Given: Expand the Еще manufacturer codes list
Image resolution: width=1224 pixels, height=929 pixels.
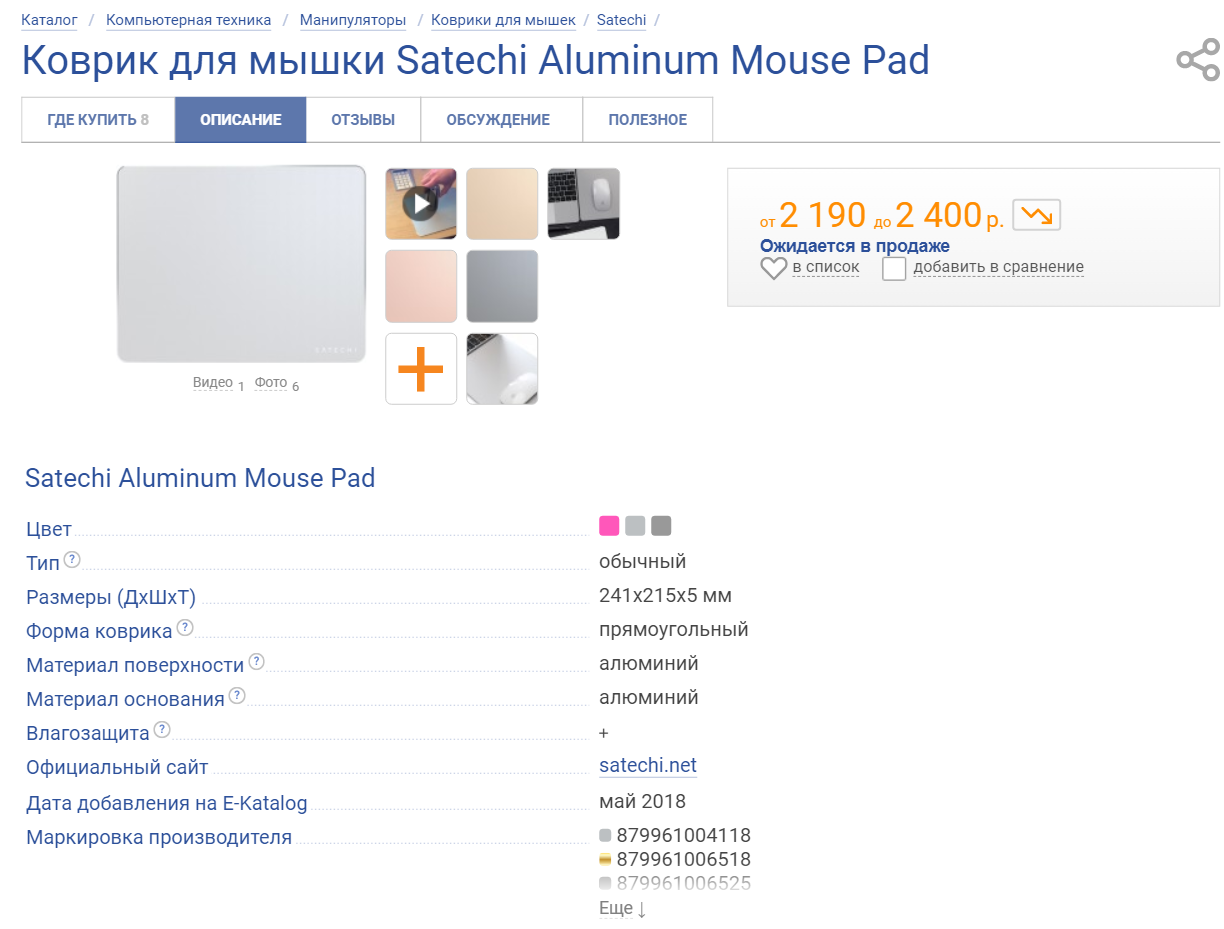Looking at the screenshot, I should click(622, 909).
